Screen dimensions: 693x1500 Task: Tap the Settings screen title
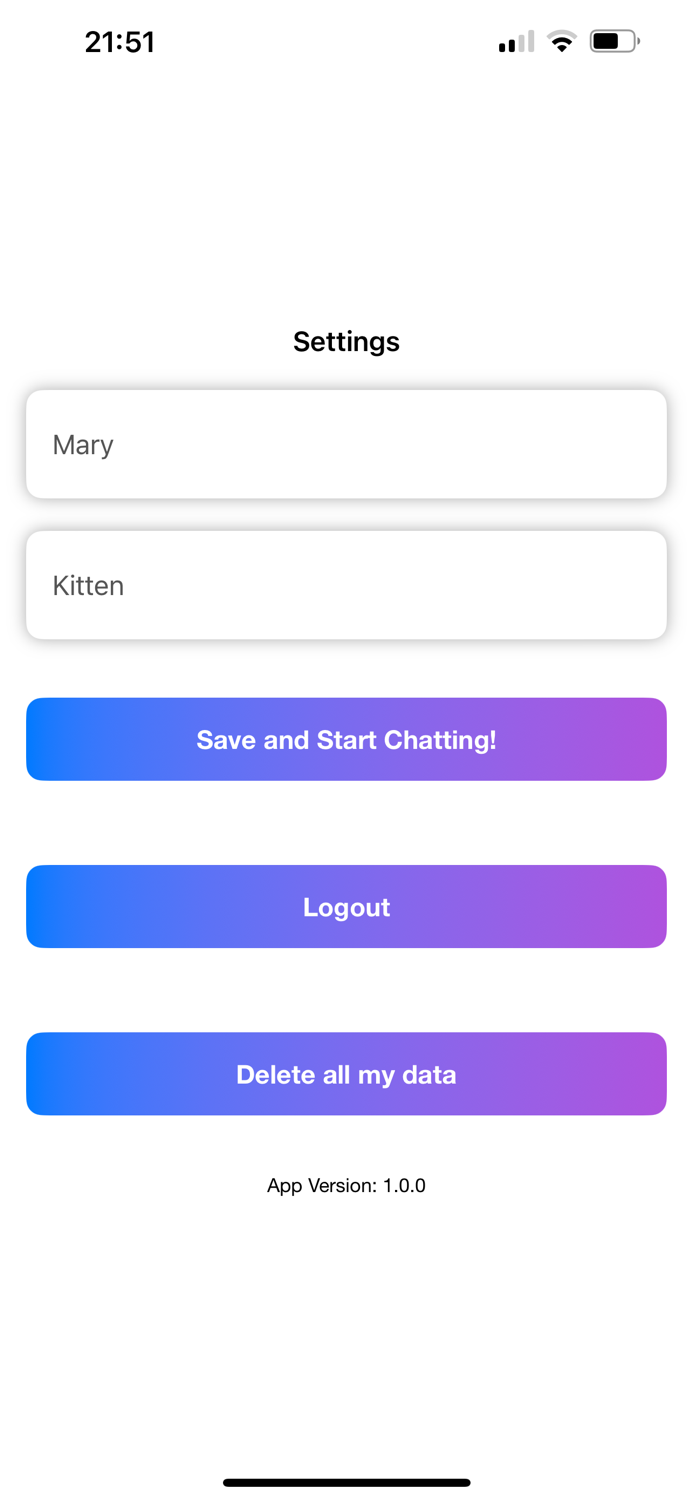click(x=346, y=341)
